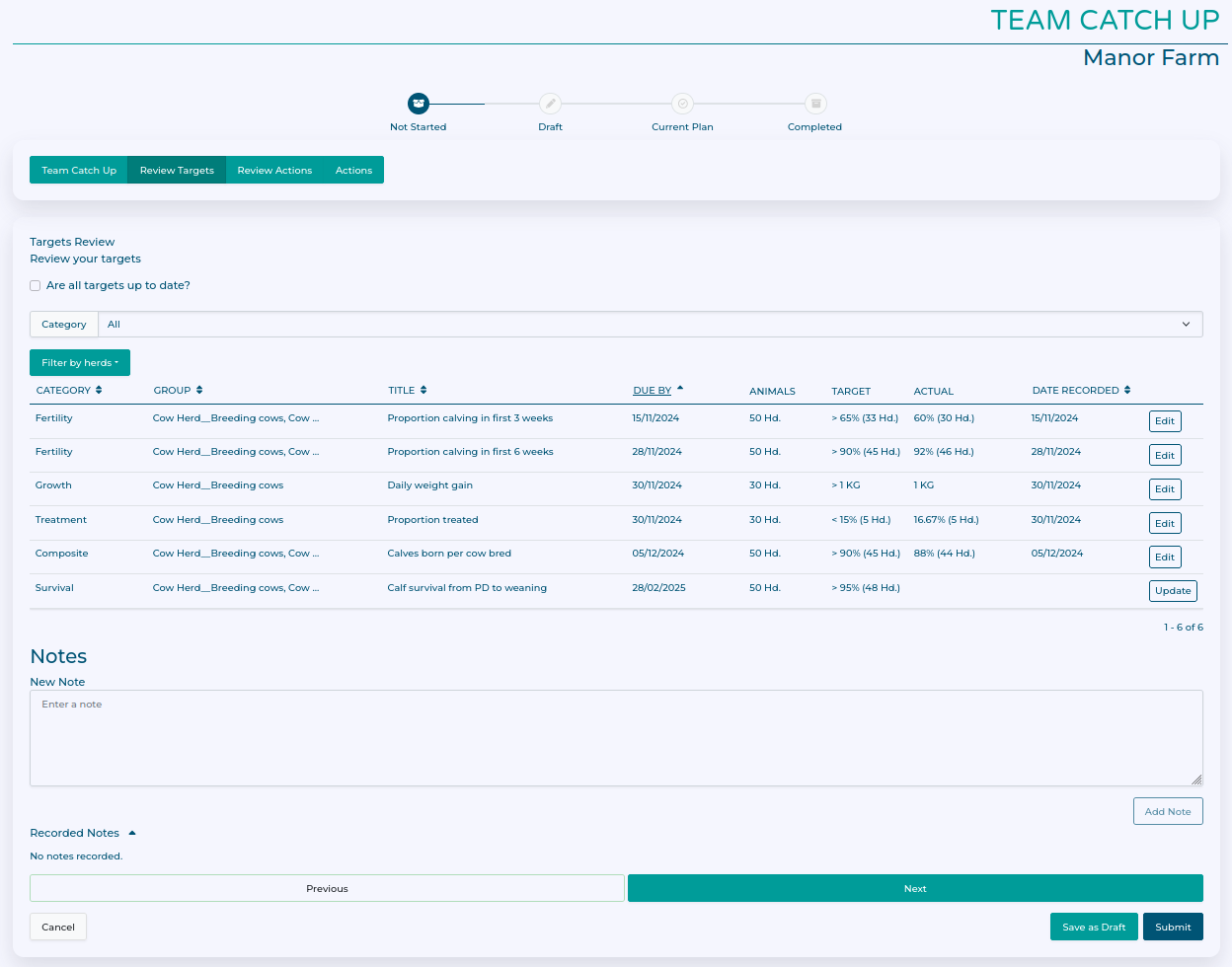Go to Next step with the Next button

(915, 889)
